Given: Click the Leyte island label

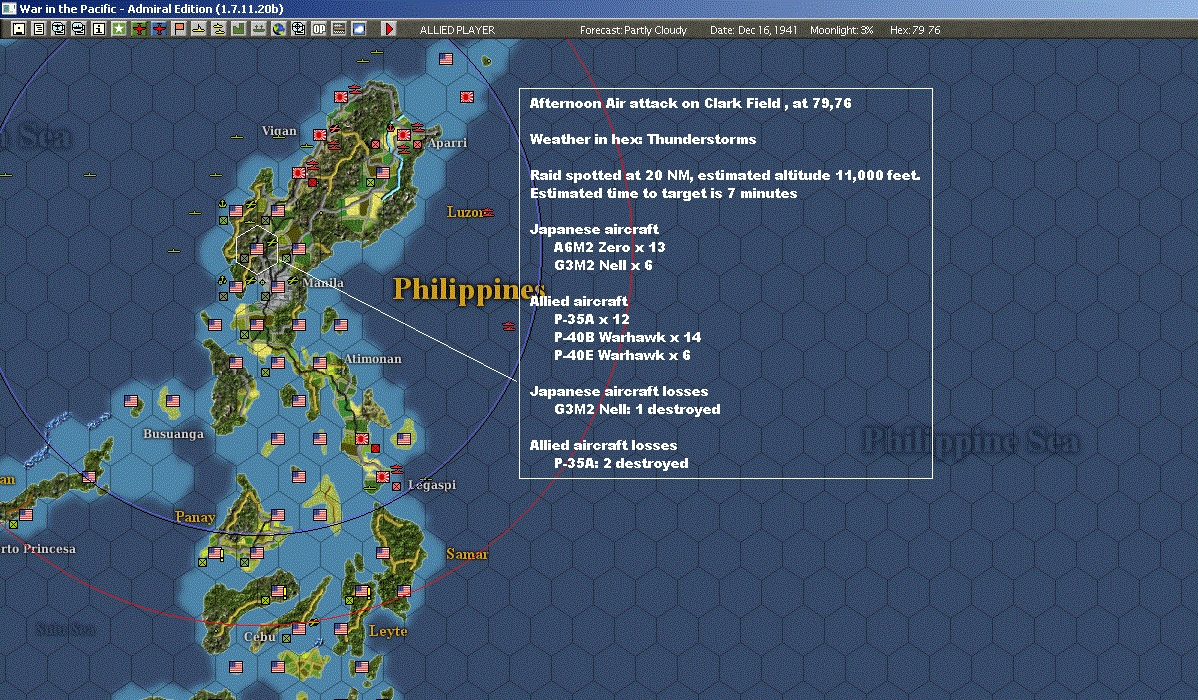Looking at the screenshot, I should [x=388, y=631].
